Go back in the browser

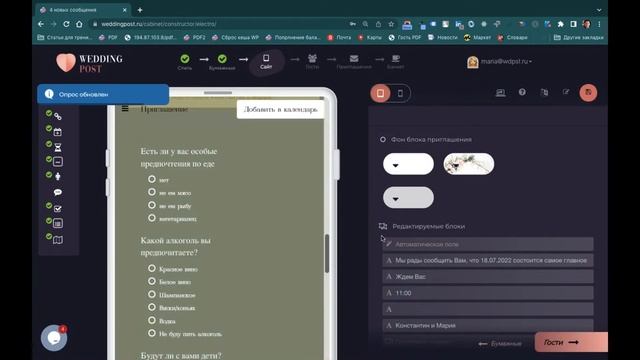[41, 24]
